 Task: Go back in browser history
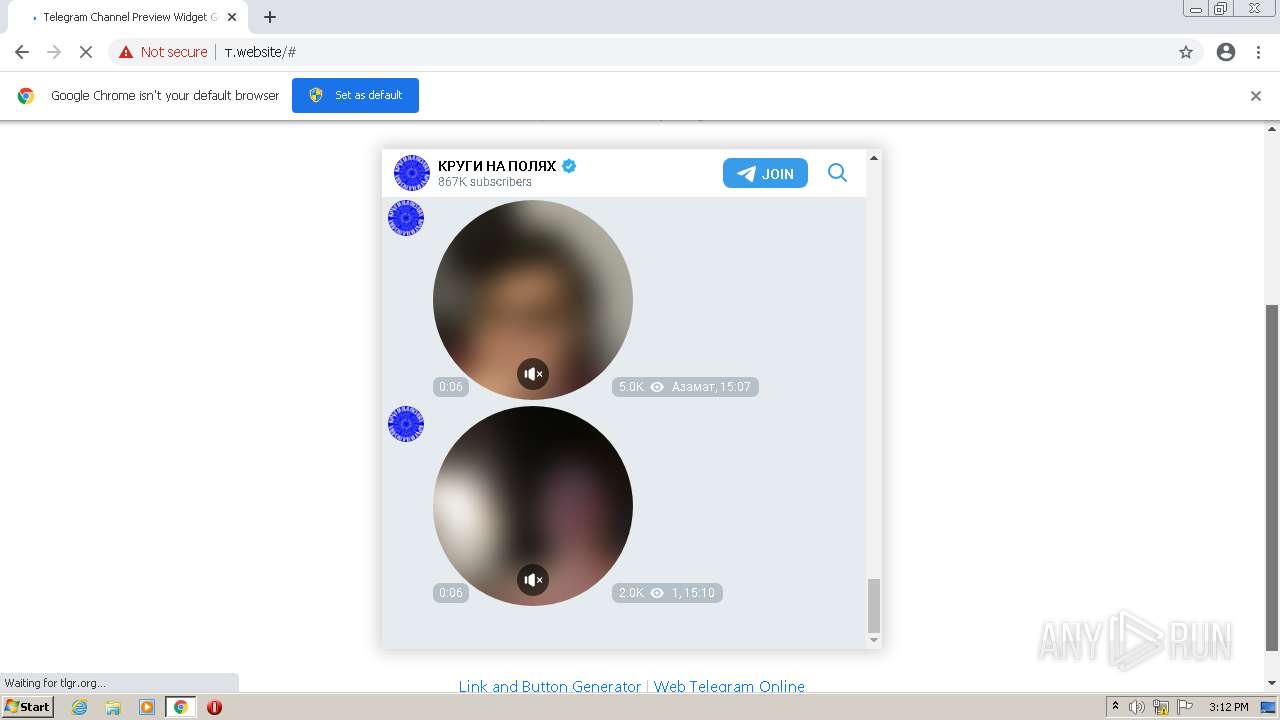click(22, 52)
